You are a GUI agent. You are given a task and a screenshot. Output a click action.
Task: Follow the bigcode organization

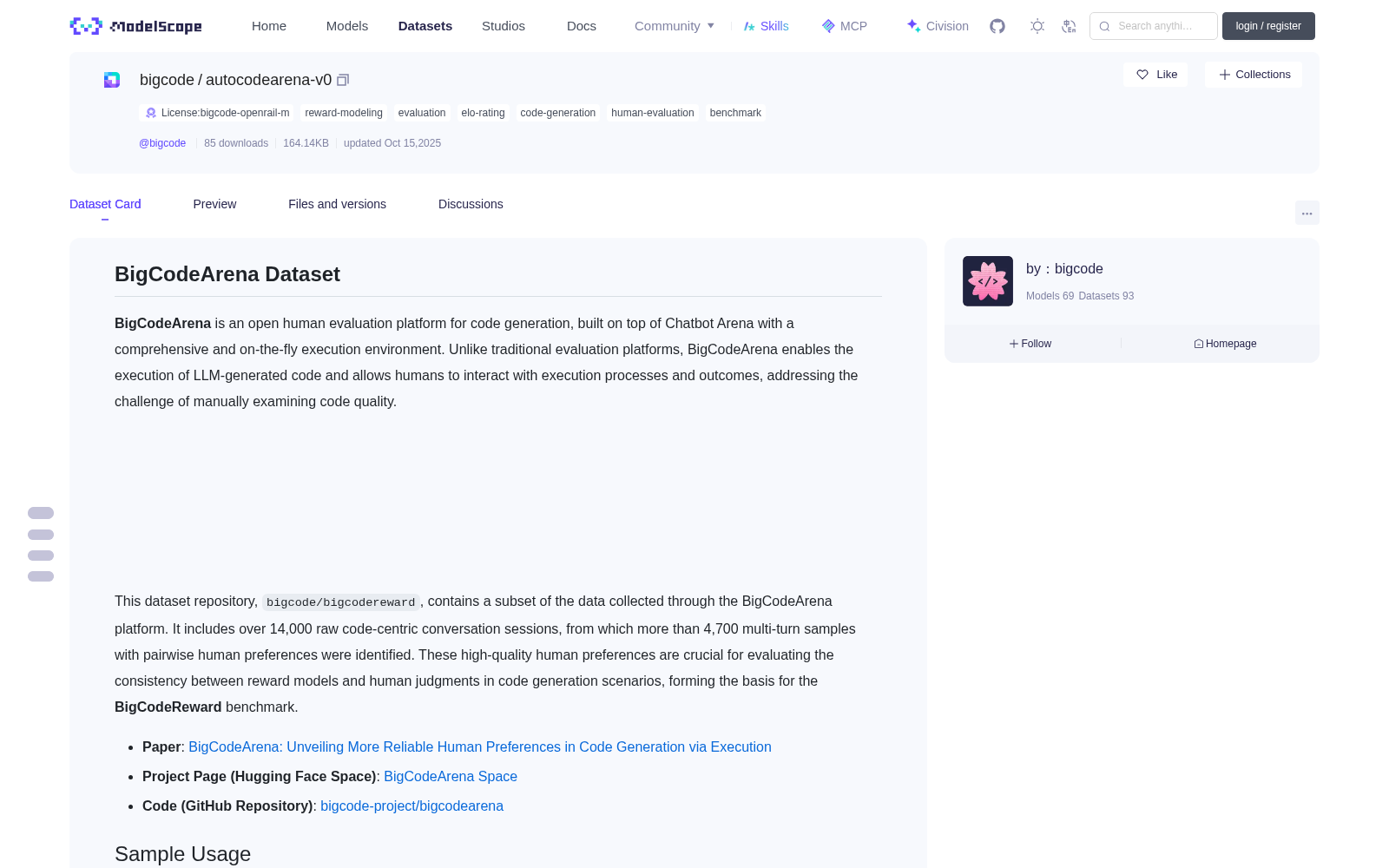point(1030,344)
